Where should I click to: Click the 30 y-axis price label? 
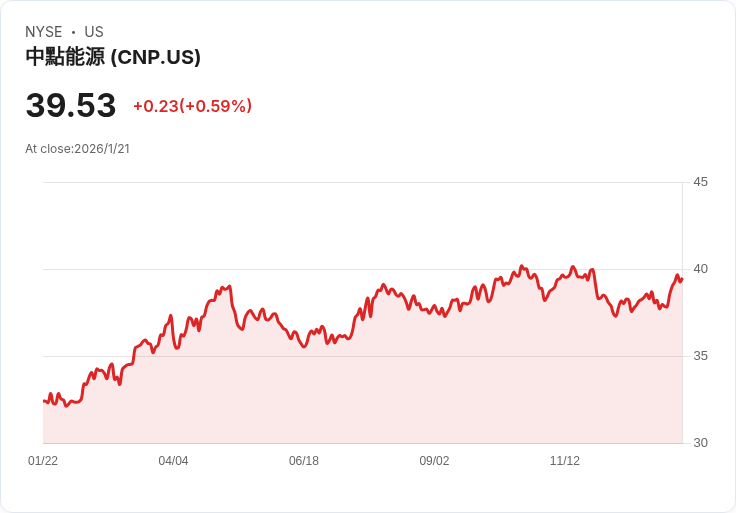[700, 443]
